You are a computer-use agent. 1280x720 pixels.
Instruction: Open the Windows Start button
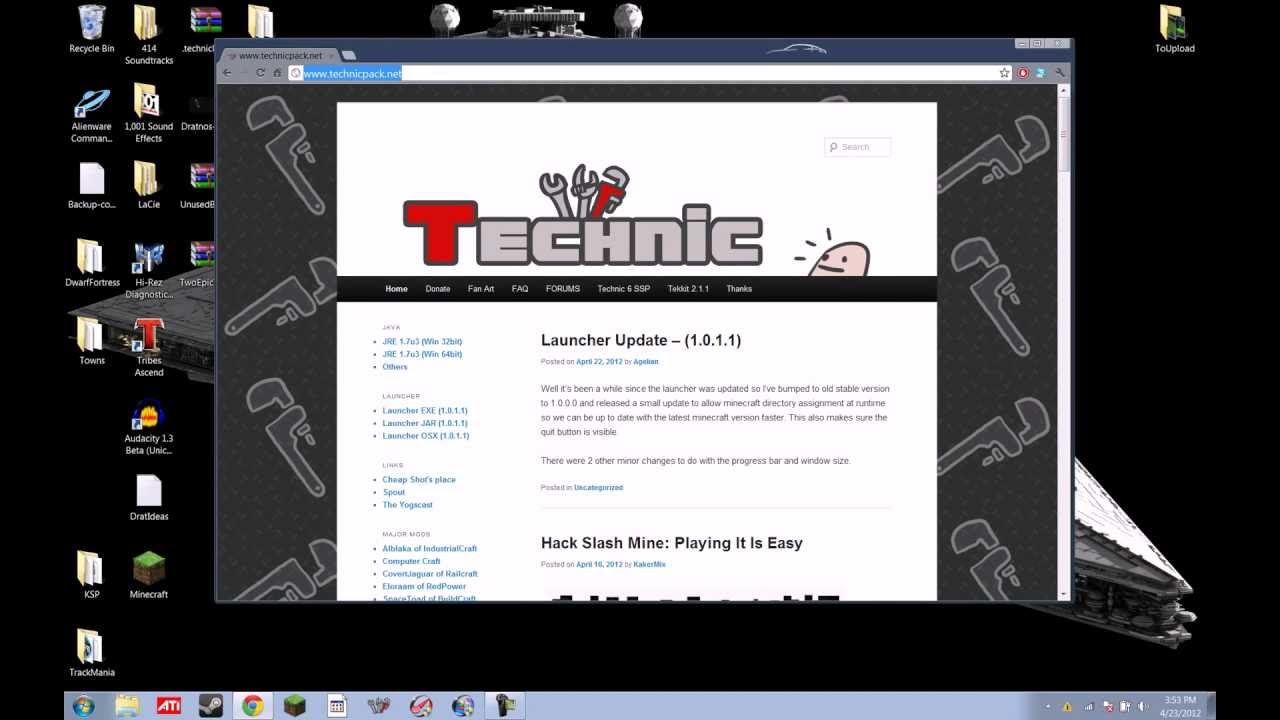[x=83, y=706]
